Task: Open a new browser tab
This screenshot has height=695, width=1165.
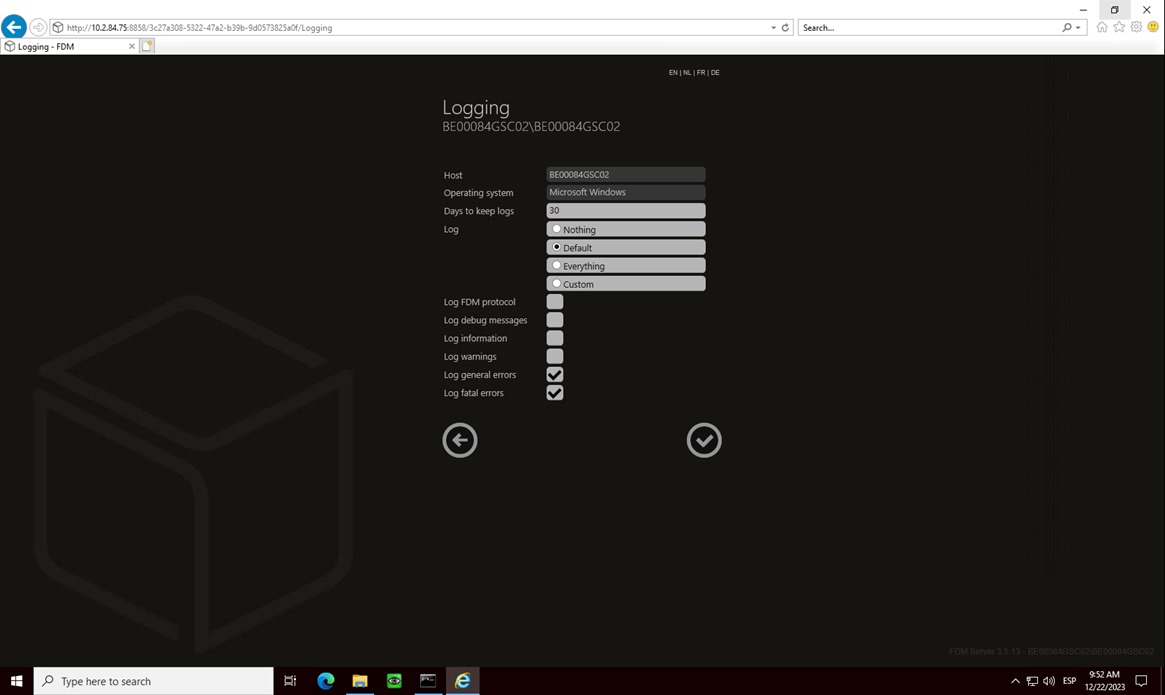Action: pyautogui.click(x=147, y=46)
